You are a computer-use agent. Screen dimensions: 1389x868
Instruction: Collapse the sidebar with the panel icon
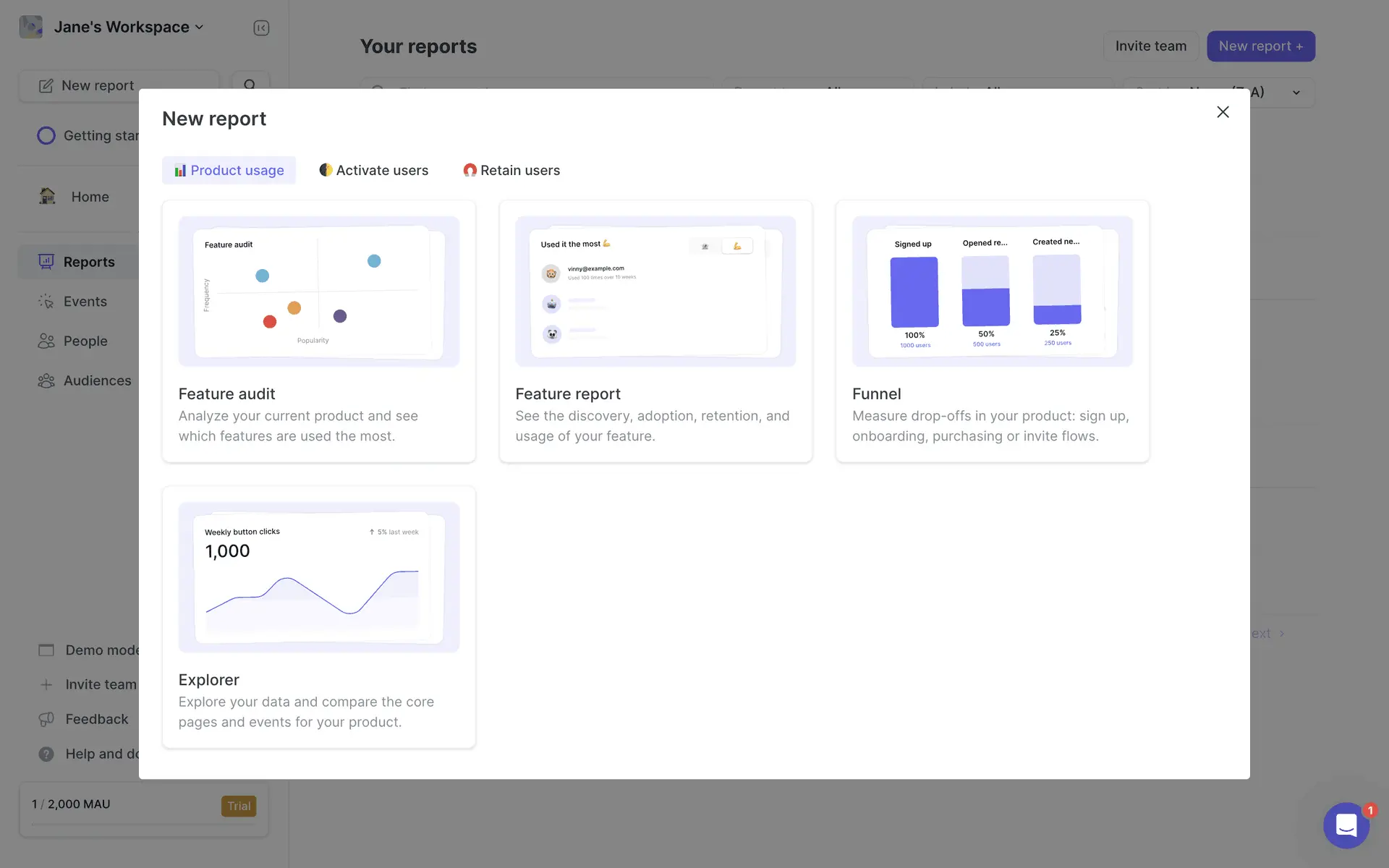[x=261, y=28]
